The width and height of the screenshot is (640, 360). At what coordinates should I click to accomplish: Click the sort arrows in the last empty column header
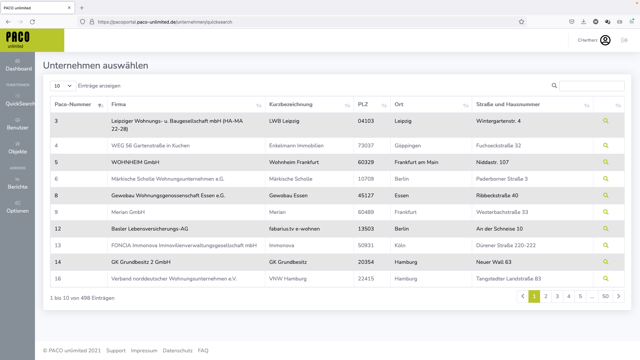pyautogui.click(x=618, y=105)
